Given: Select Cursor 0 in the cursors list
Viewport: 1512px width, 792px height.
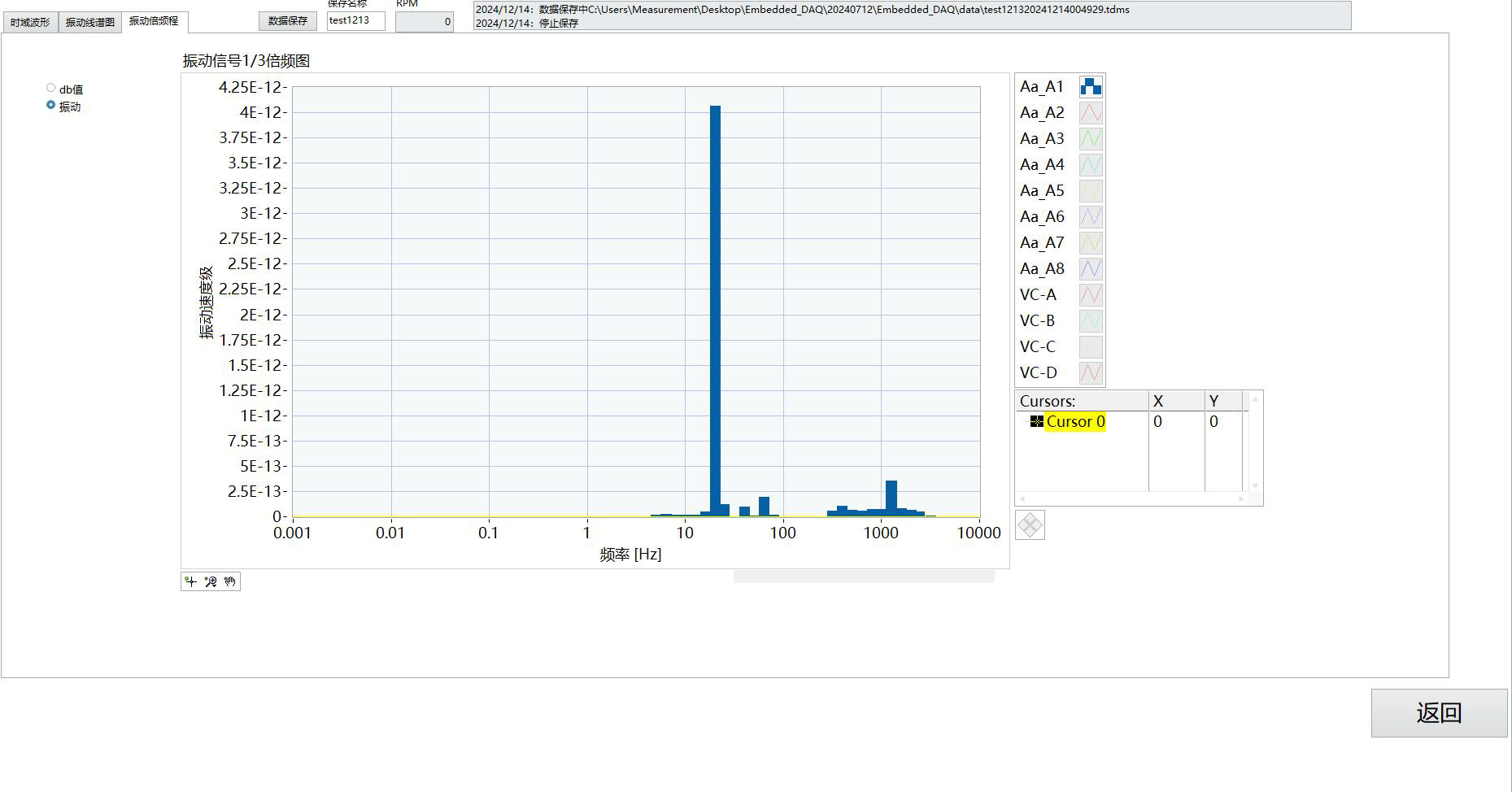Looking at the screenshot, I should pyautogui.click(x=1074, y=421).
